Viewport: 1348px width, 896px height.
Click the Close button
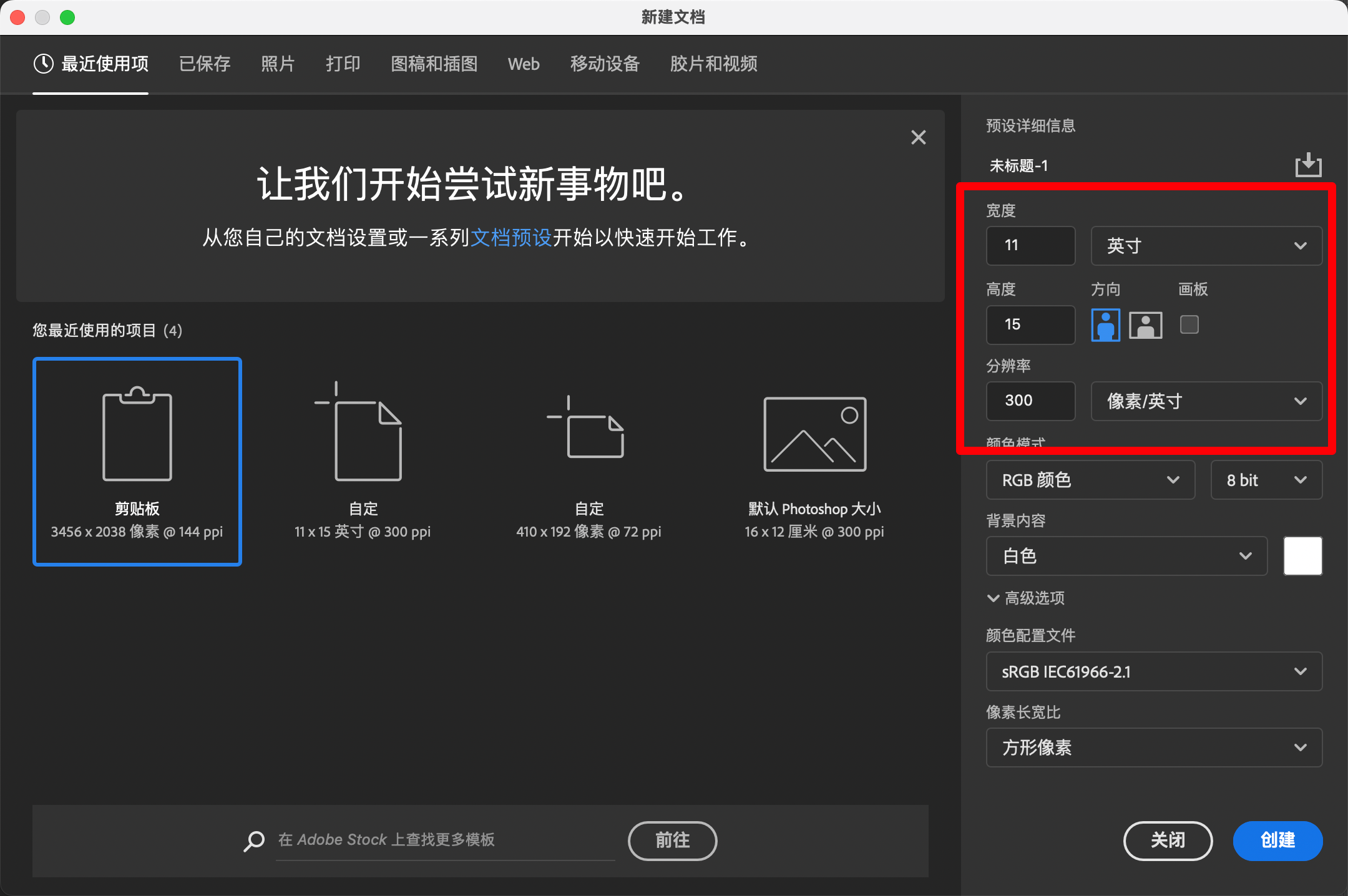click(1168, 840)
